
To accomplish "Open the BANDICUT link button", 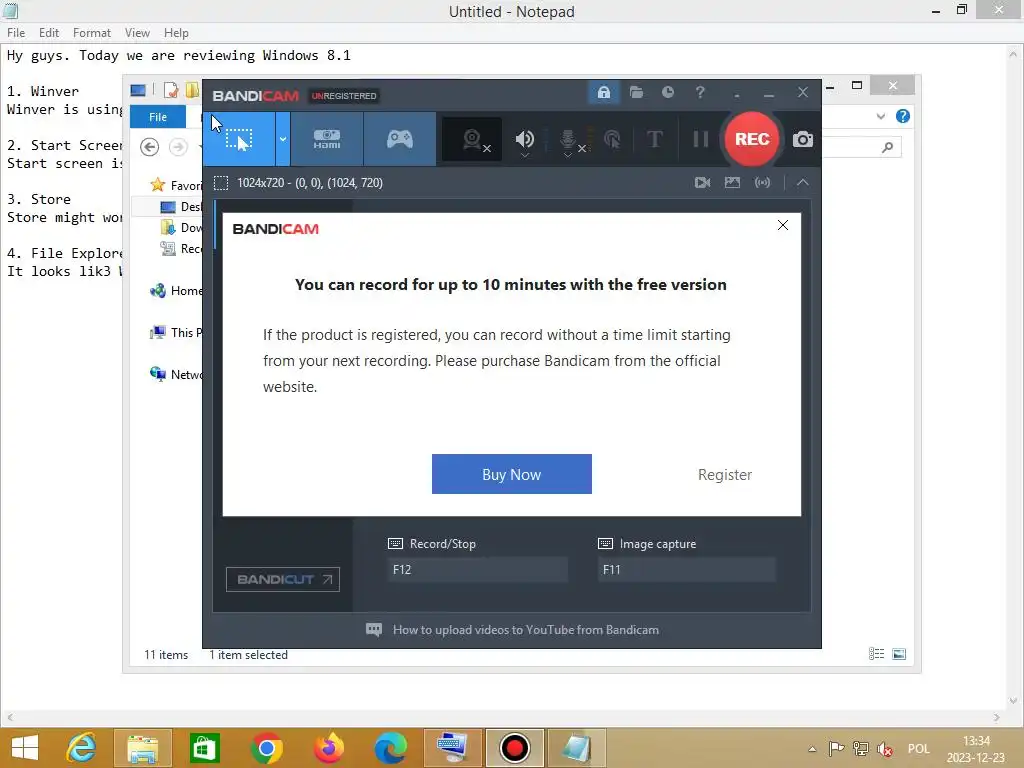I will click(283, 579).
